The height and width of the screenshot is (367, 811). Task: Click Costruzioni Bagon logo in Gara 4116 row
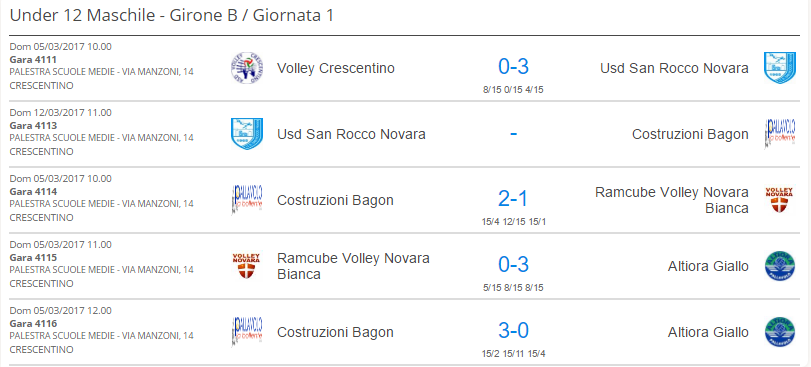pos(247,332)
